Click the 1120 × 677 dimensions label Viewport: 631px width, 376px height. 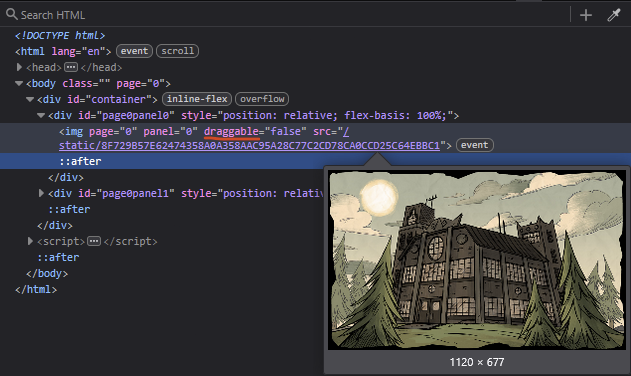tap(477, 362)
